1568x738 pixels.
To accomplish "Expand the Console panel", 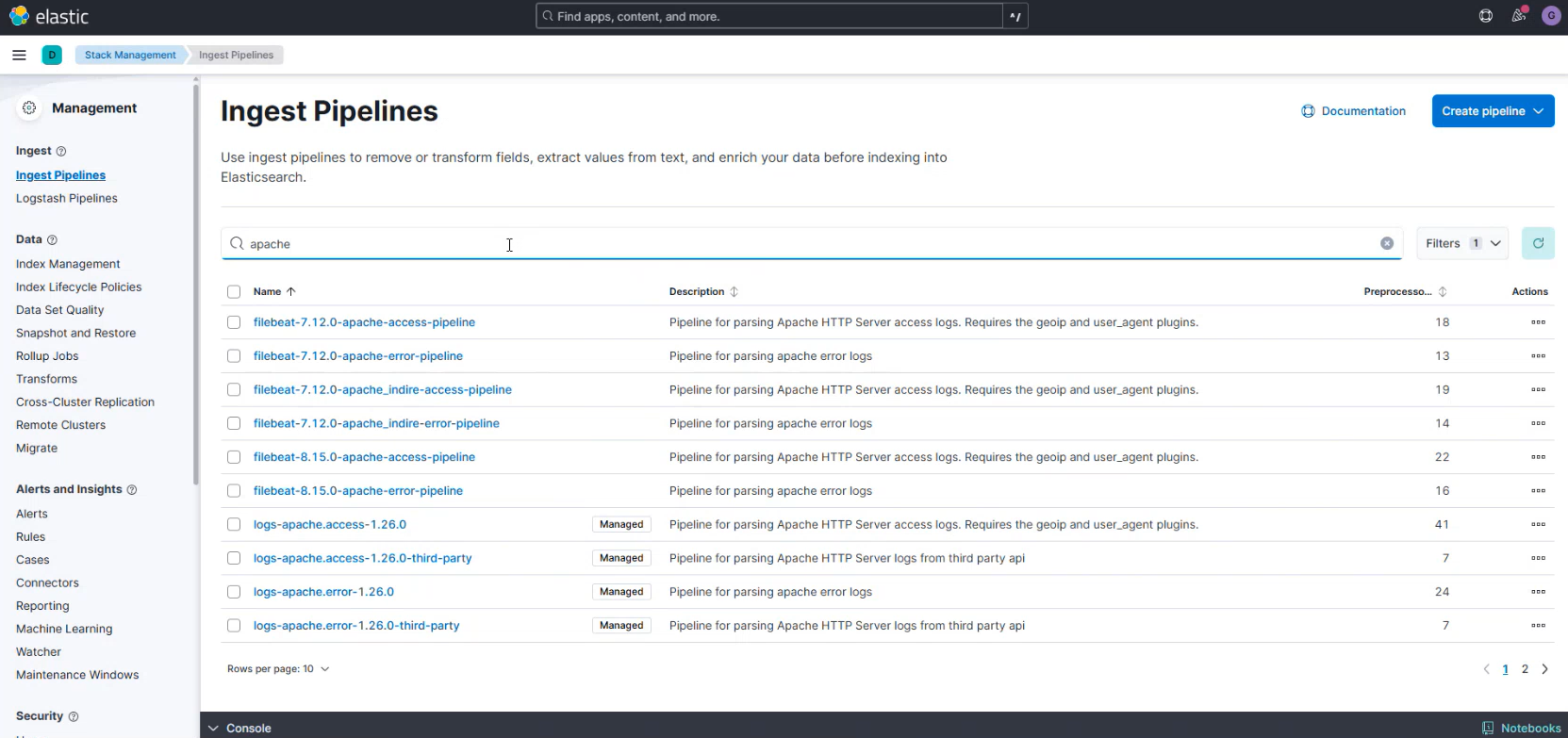I will [239, 729].
